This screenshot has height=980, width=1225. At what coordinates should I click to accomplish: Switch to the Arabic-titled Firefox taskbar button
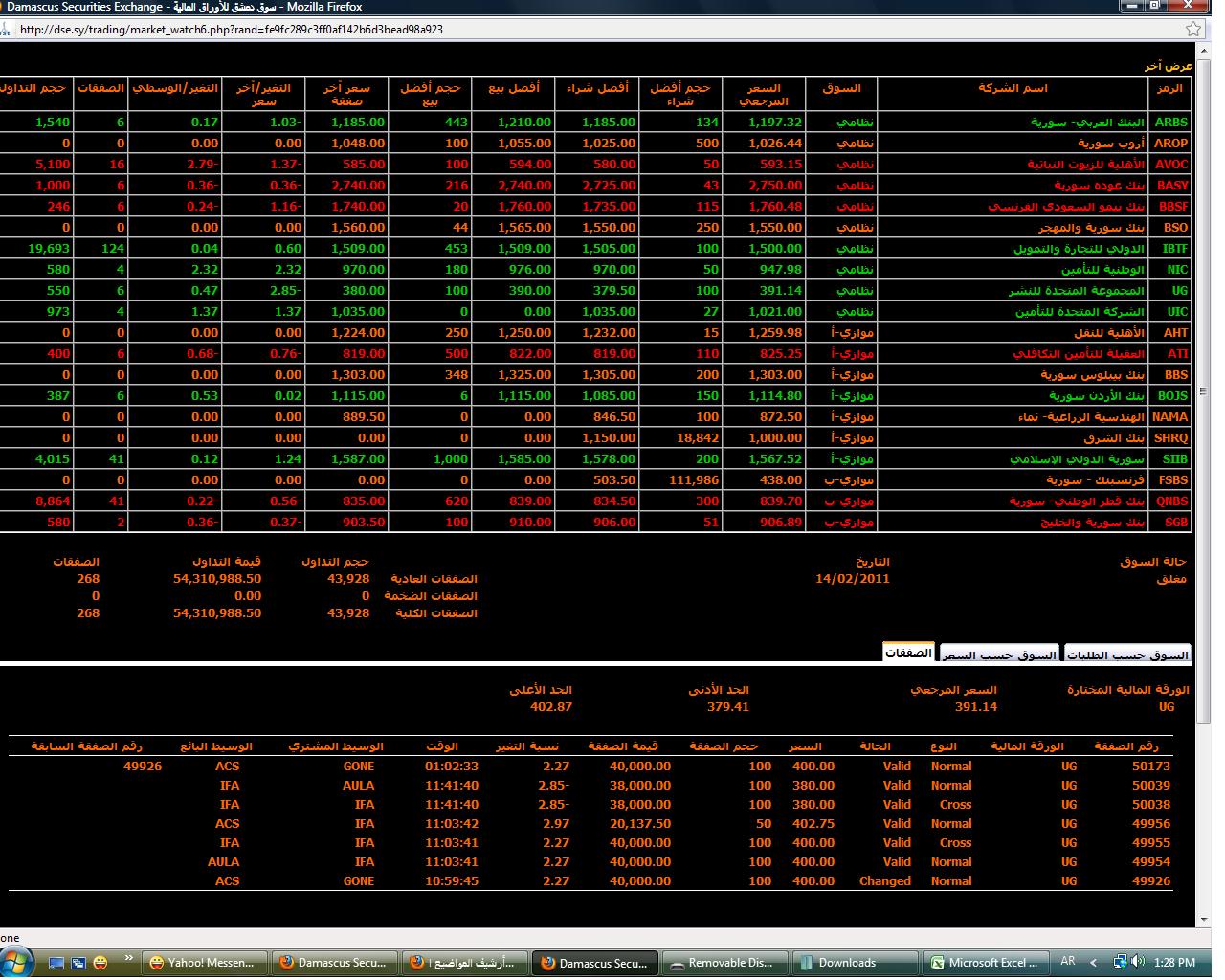465,963
